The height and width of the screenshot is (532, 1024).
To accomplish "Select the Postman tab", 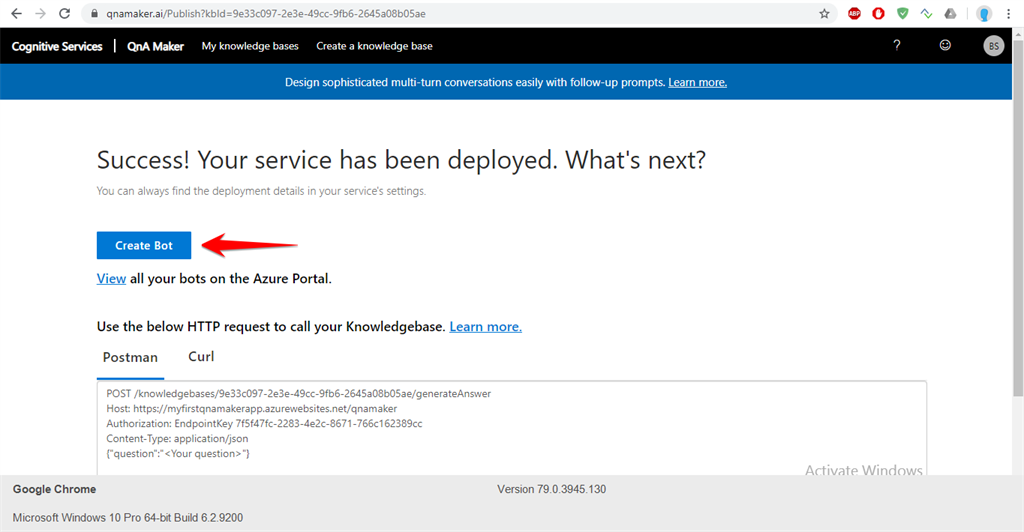I will pyautogui.click(x=130, y=357).
